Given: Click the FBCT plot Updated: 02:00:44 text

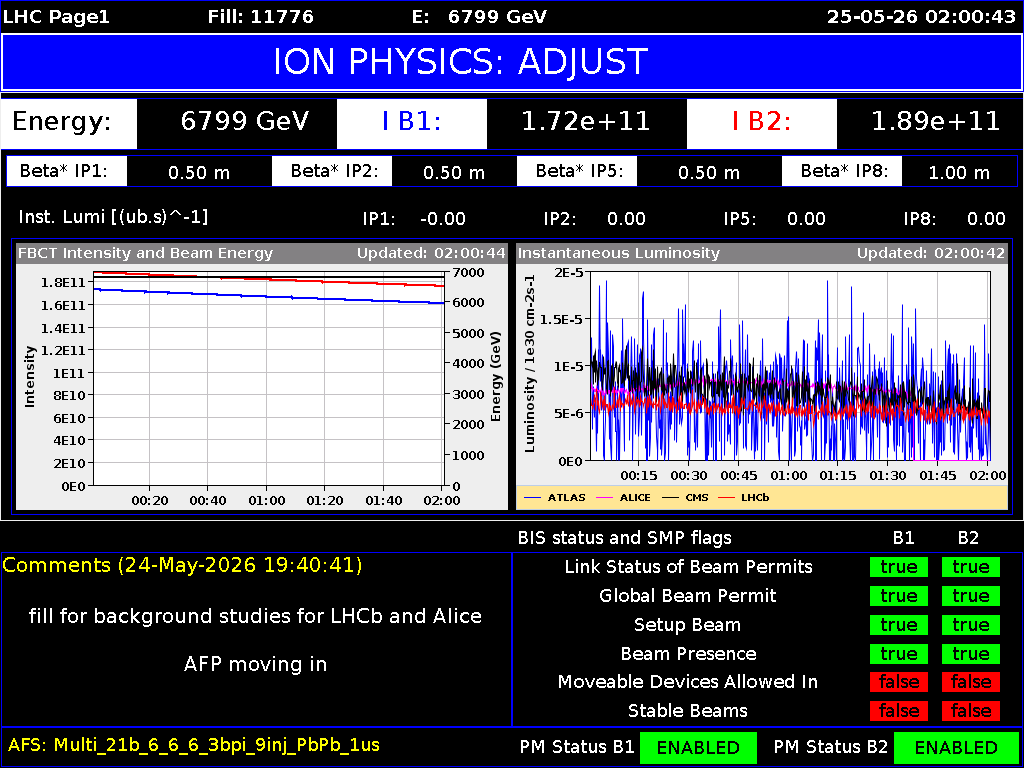Looking at the screenshot, I should 431,253.
